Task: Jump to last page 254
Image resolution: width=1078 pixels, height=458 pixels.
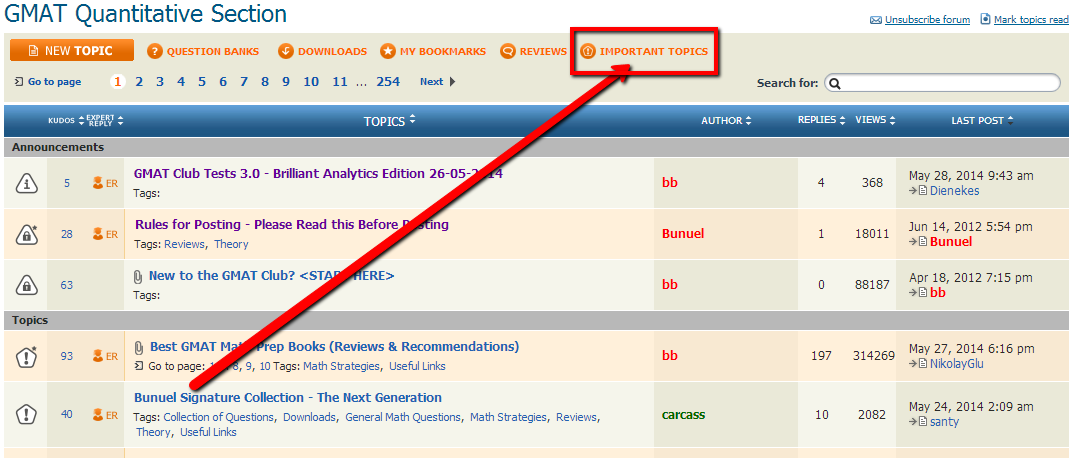Action: [388, 82]
